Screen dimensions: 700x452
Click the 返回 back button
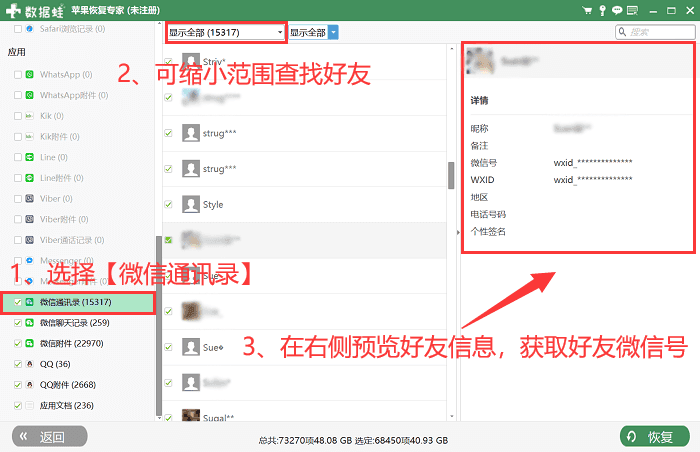[50, 436]
